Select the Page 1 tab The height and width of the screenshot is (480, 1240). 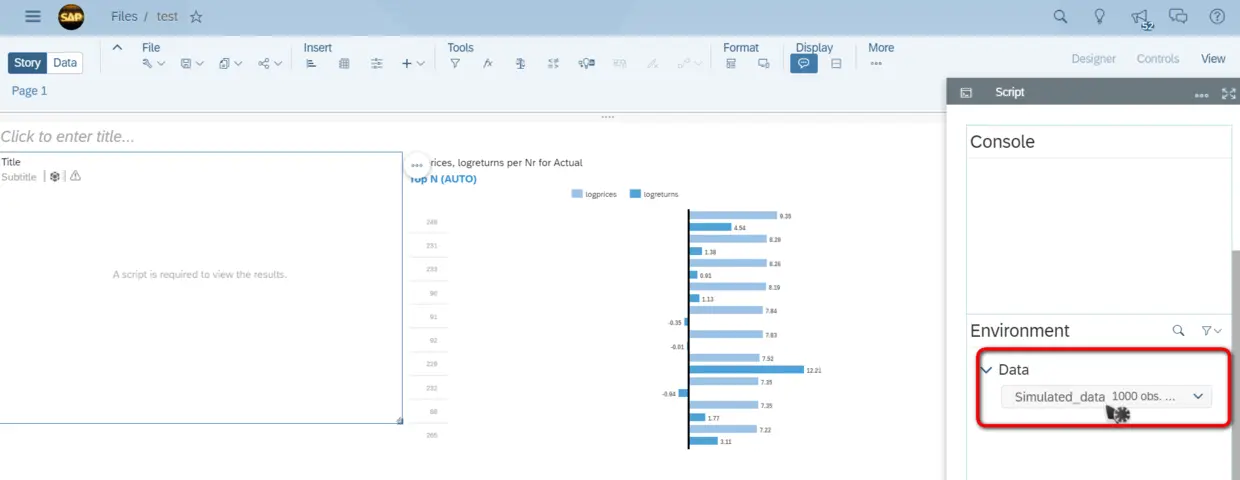(29, 91)
